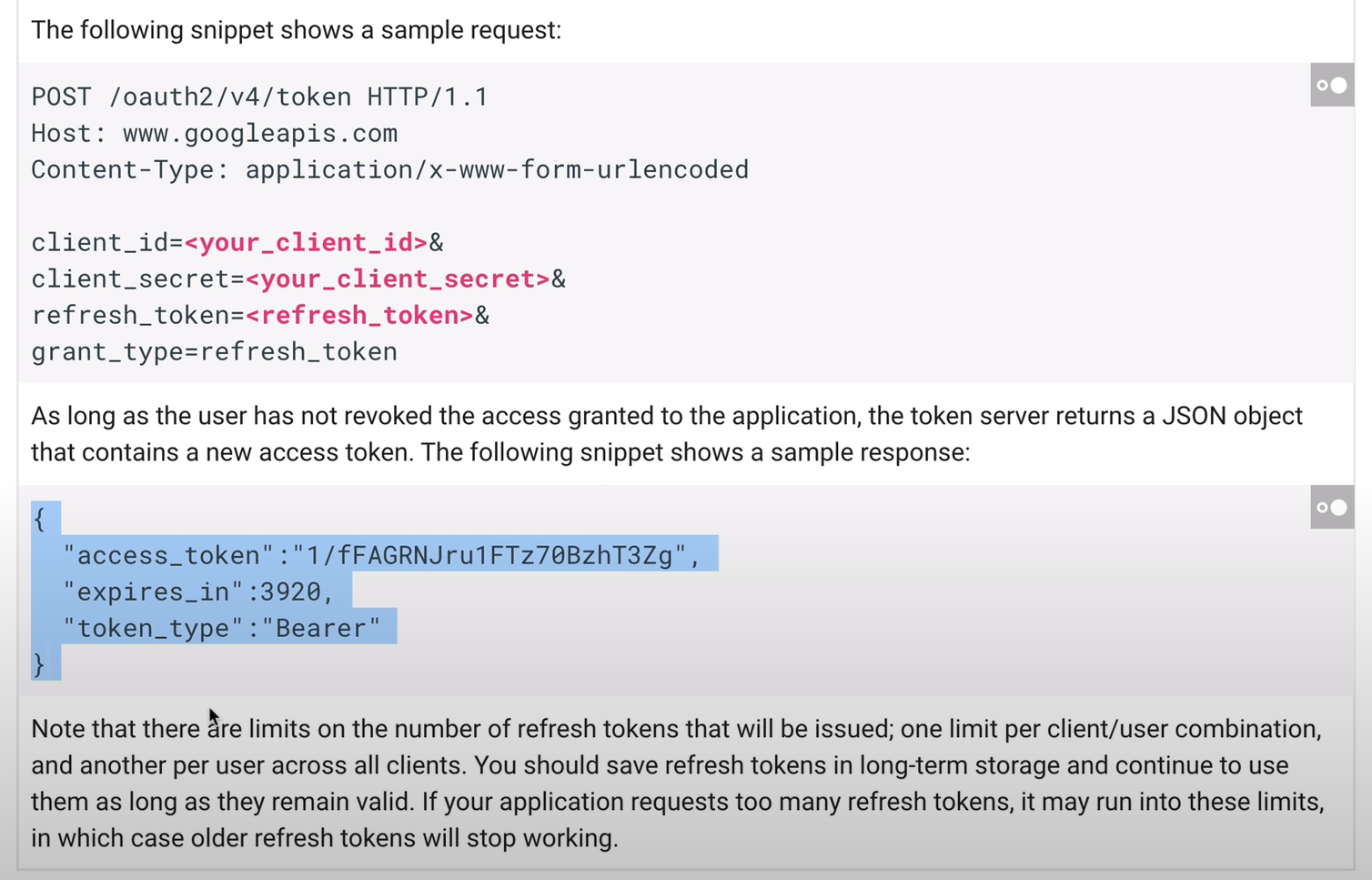
Task: Toggle dark theme on the response code block
Action: coord(1332,507)
